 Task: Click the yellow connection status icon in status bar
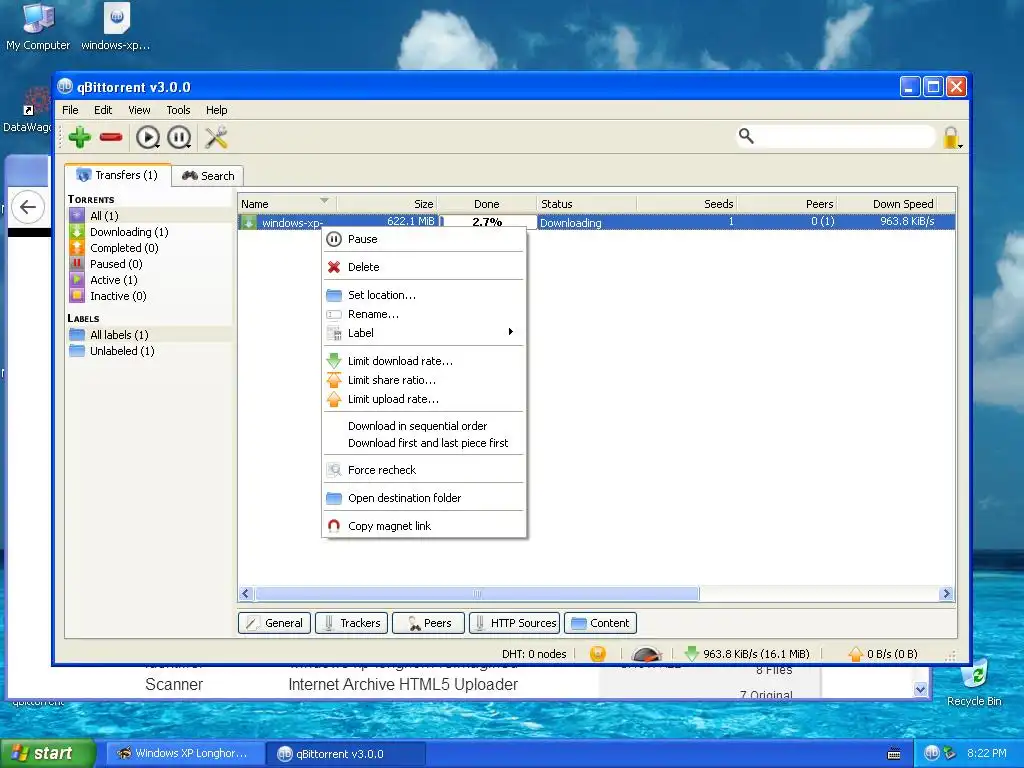coord(598,654)
